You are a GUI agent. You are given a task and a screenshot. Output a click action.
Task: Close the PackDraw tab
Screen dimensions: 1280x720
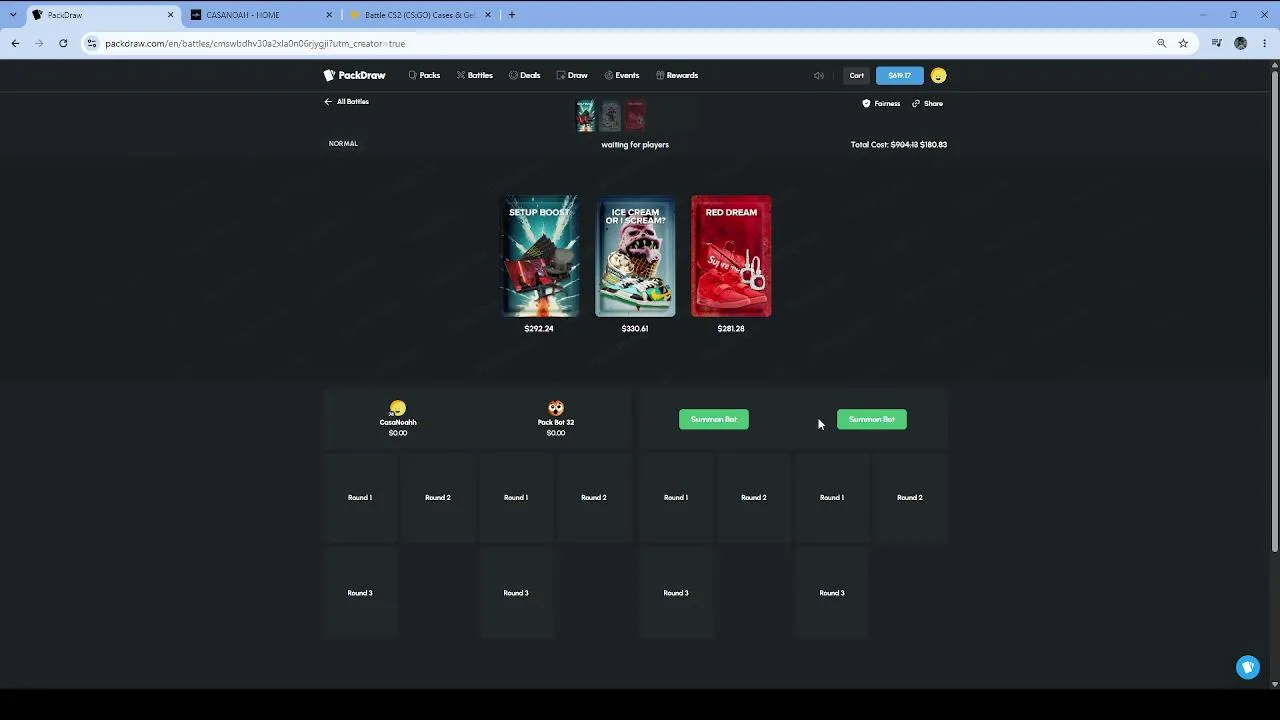170,15
